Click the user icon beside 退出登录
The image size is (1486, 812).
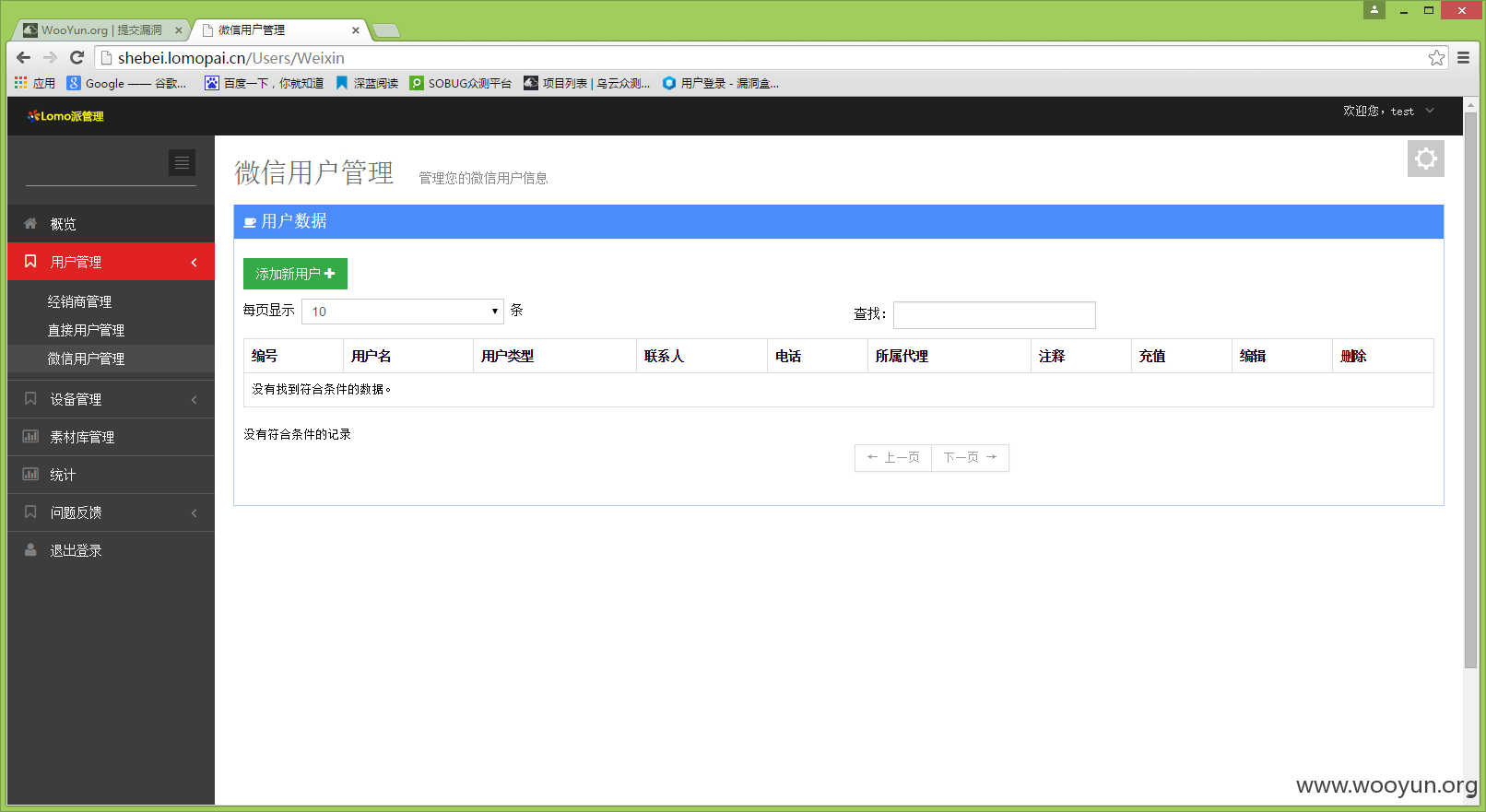click(30, 550)
